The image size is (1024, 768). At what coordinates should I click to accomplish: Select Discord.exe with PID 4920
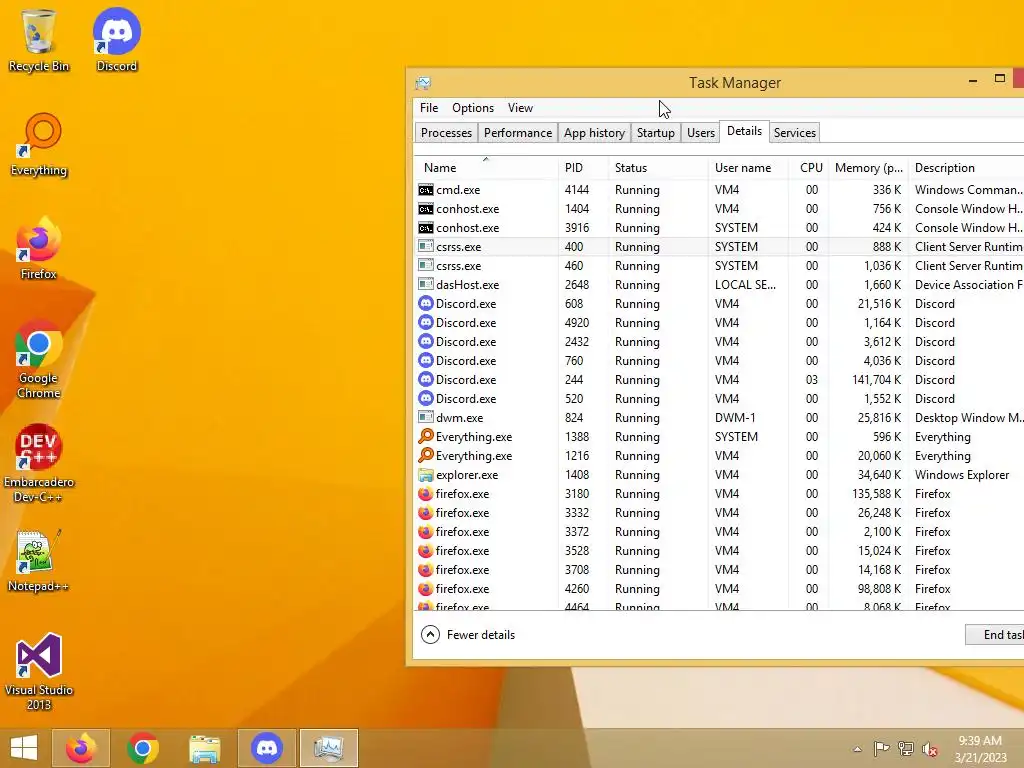(x=719, y=323)
